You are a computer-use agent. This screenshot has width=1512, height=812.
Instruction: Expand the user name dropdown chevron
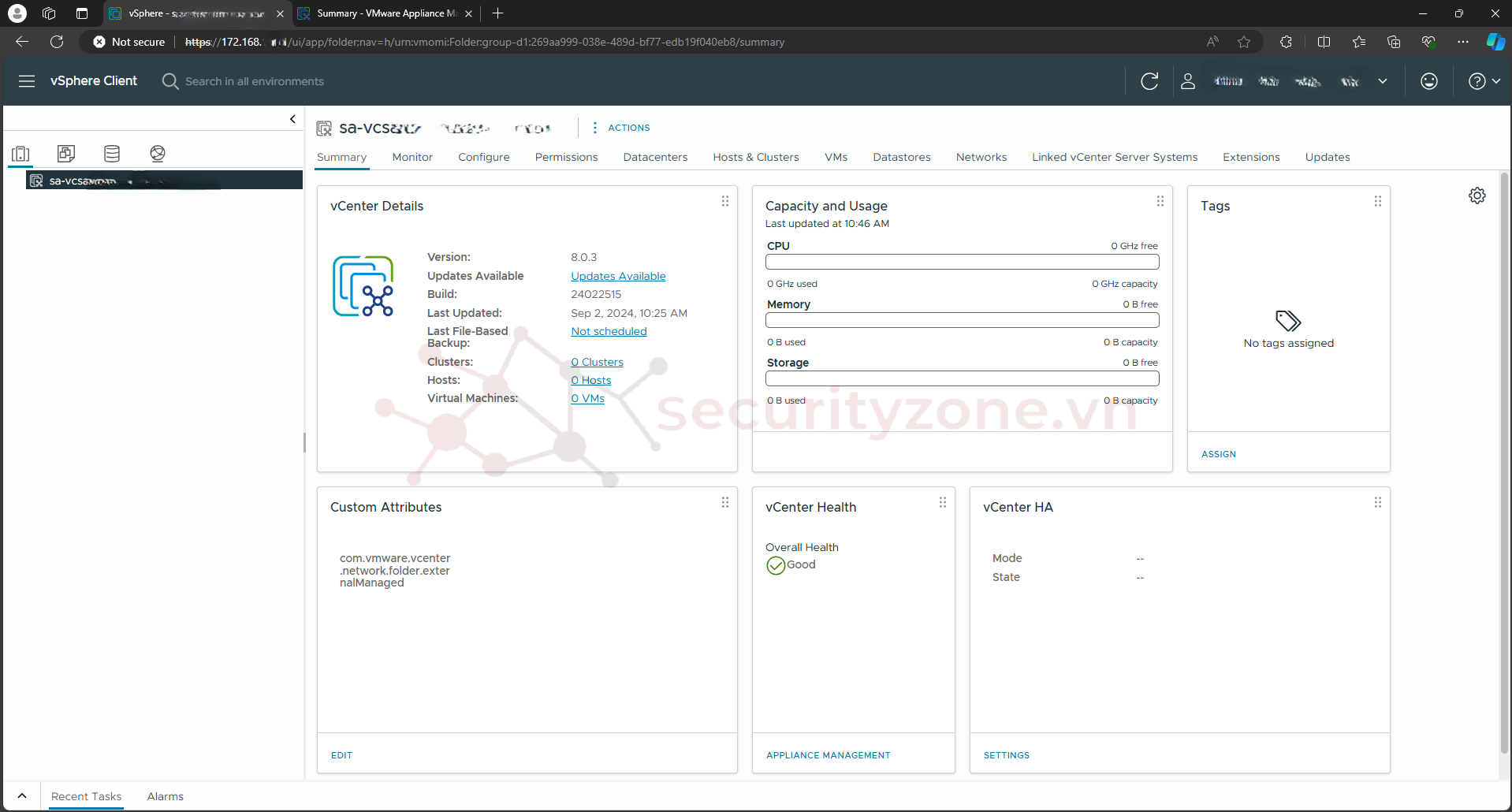[x=1383, y=81]
